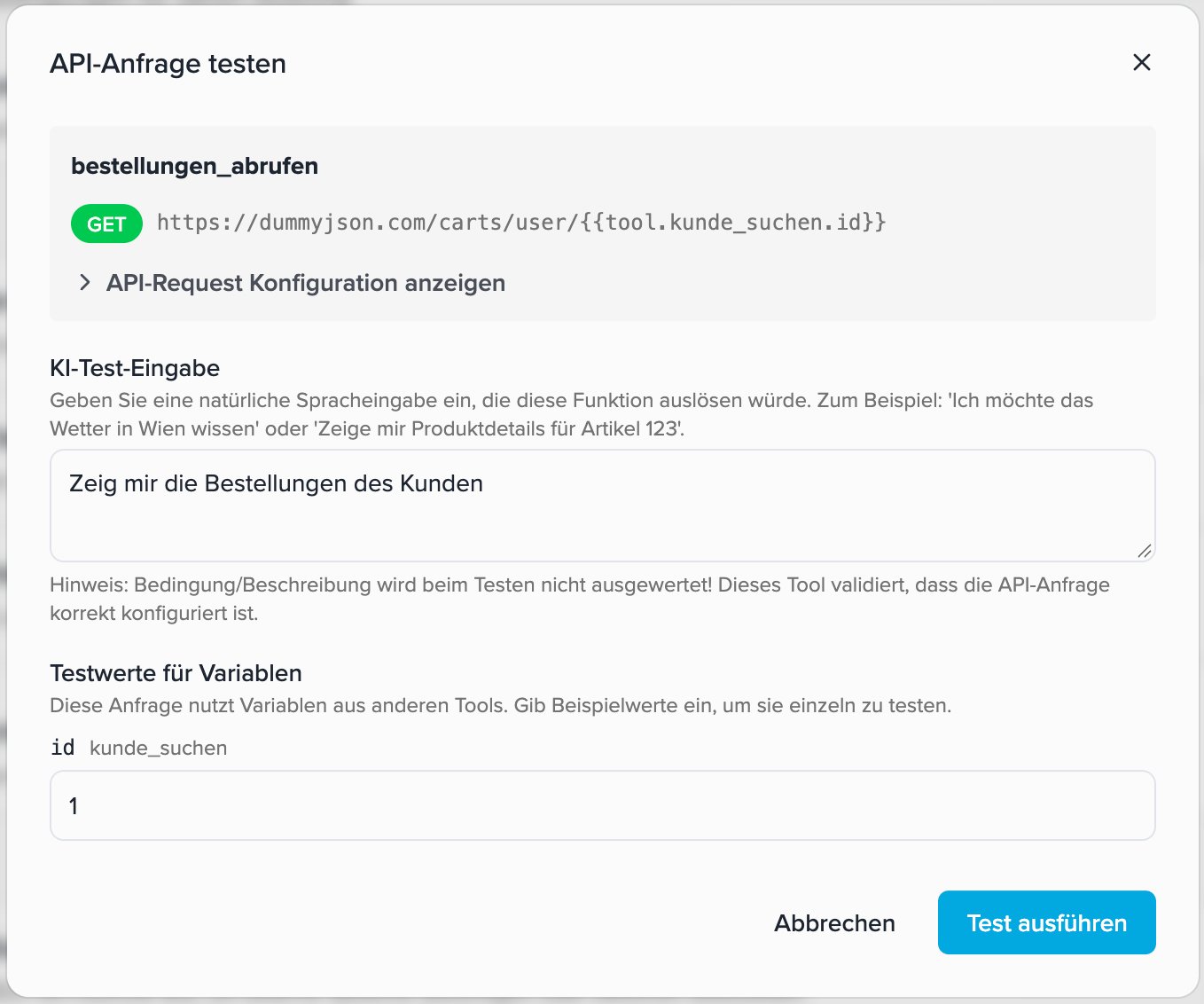This screenshot has width=1204, height=1004.
Task: Click the dummyjson carts URL text
Action: [521, 222]
